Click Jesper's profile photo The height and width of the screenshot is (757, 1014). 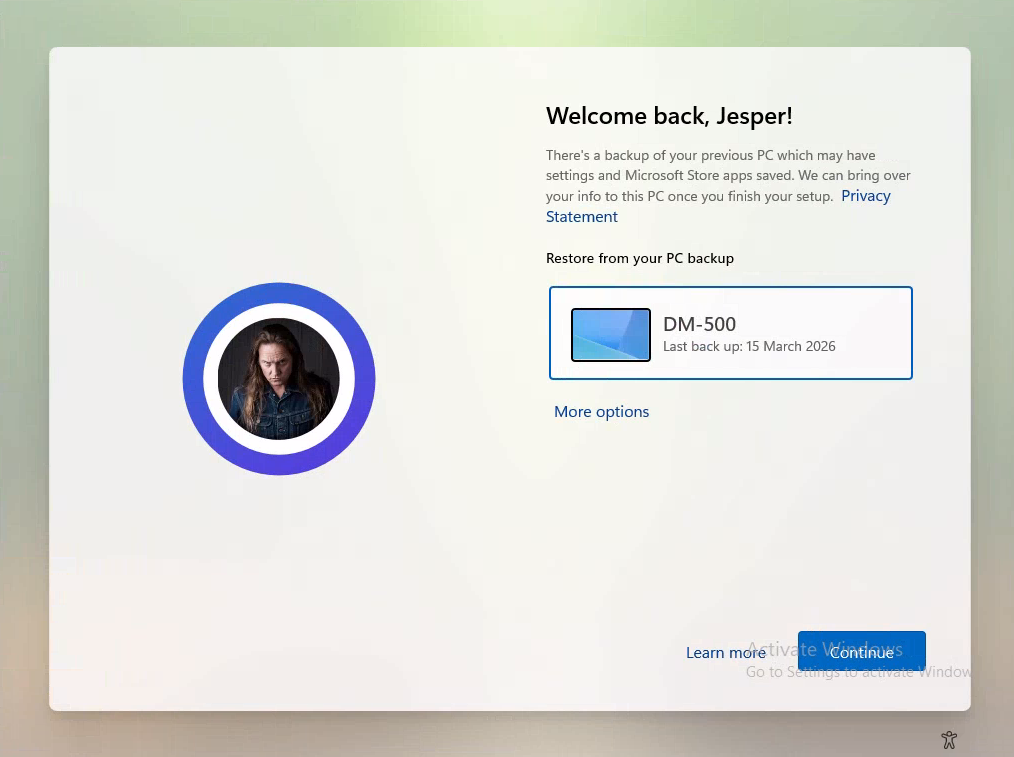tap(279, 379)
